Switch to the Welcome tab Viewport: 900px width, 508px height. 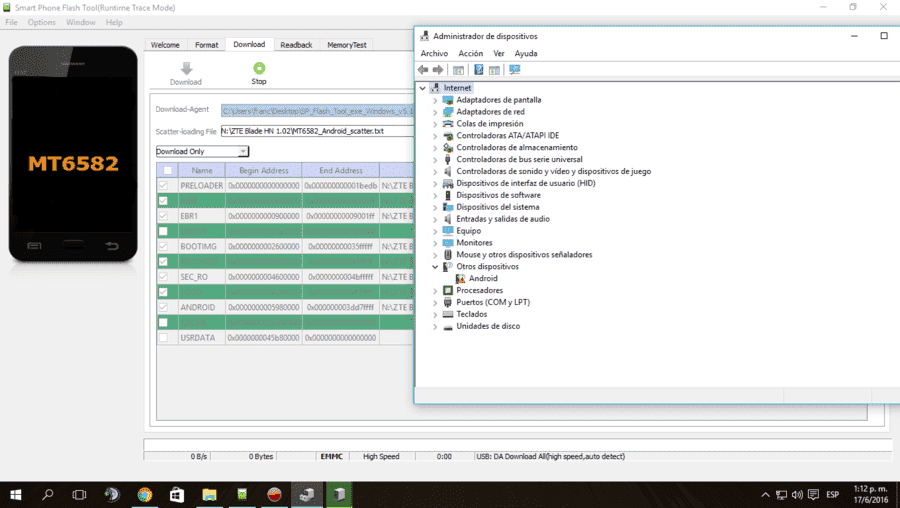[x=165, y=45]
